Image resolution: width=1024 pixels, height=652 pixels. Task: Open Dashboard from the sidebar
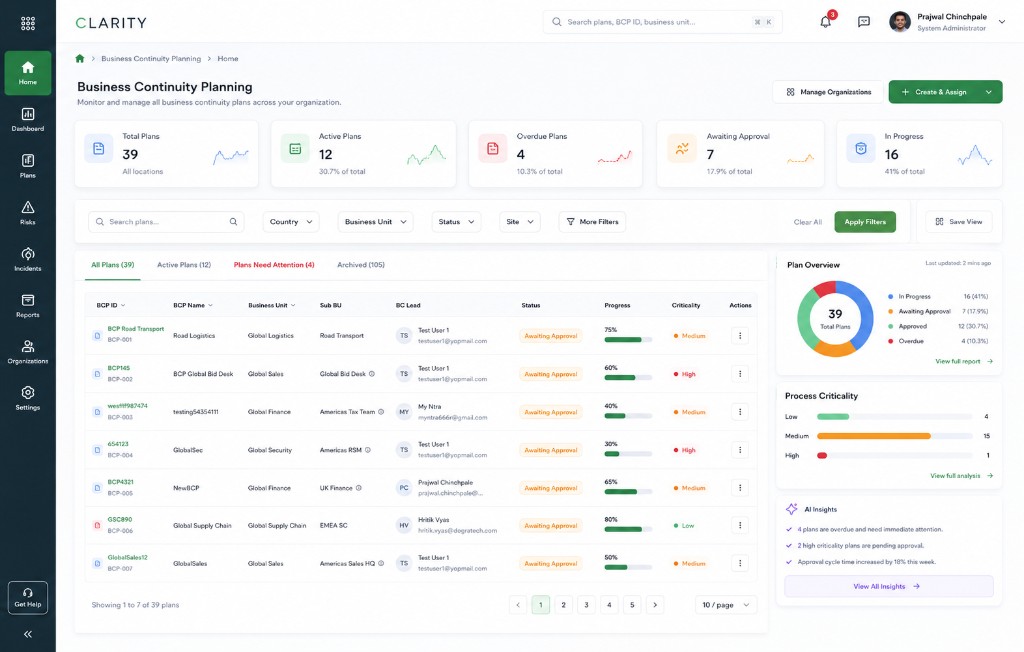click(27, 120)
